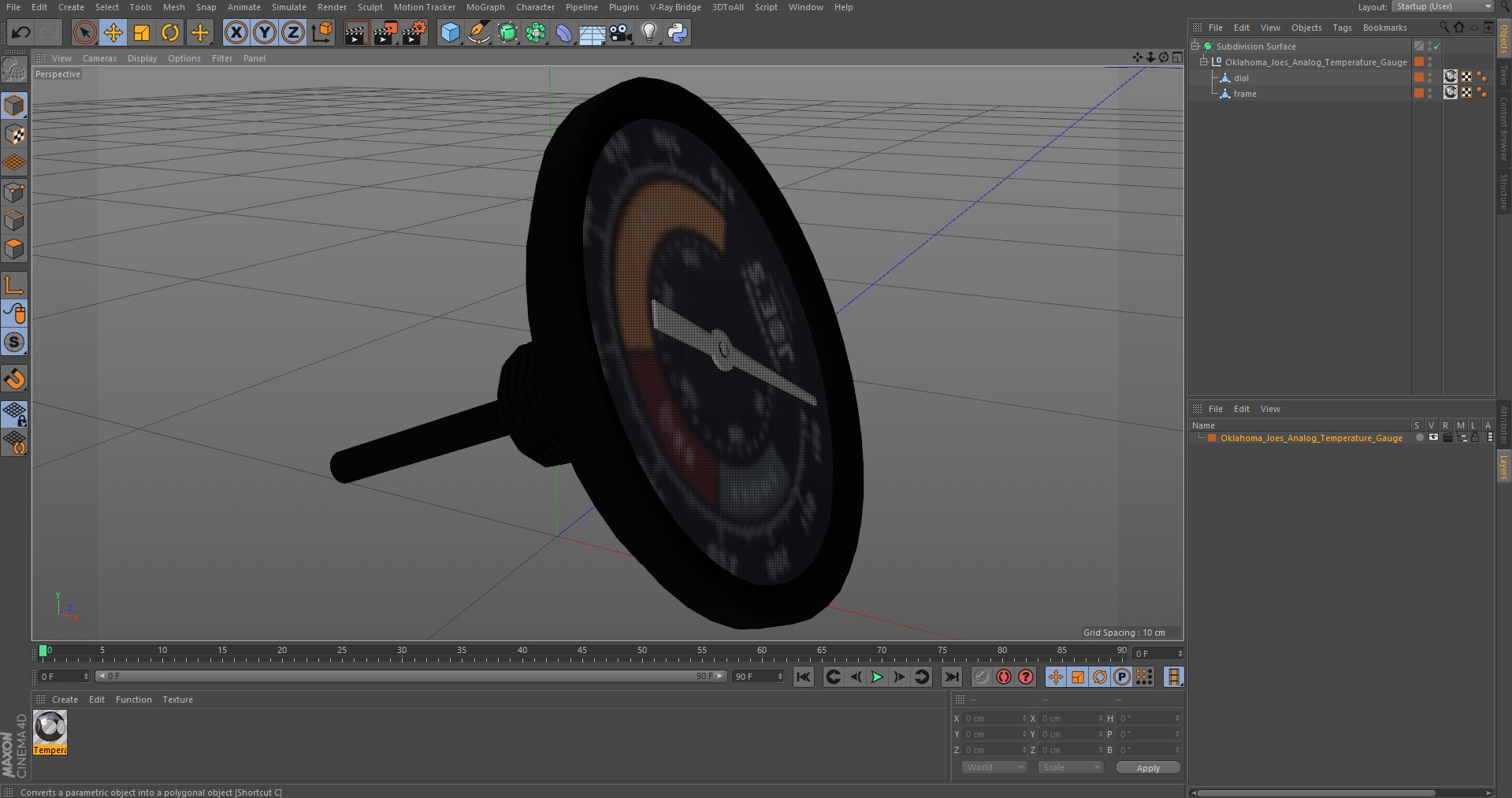This screenshot has height=798, width=1512.
Task: Click Render View clapperboard icon
Action: pyautogui.click(x=356, y=32)
